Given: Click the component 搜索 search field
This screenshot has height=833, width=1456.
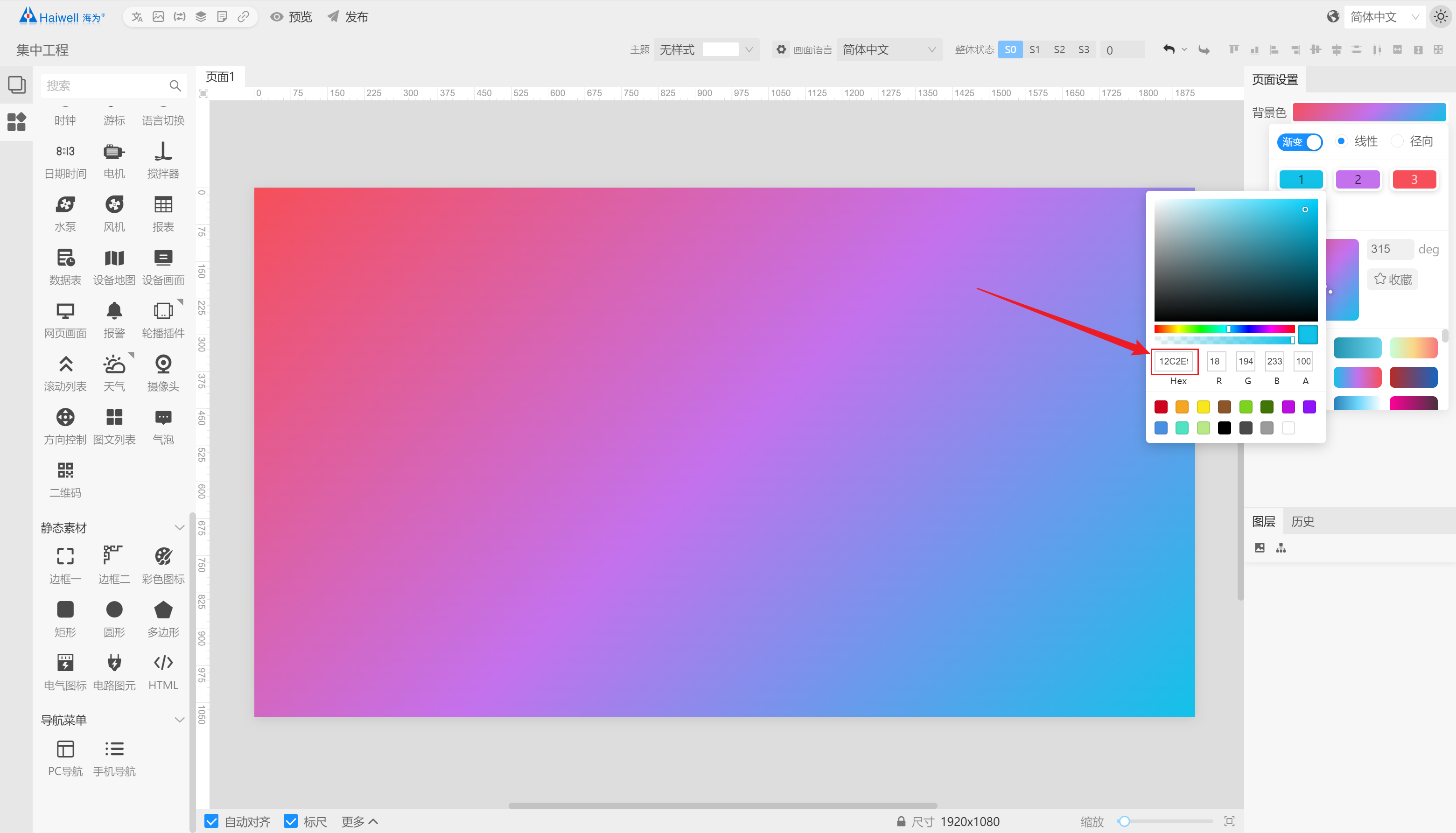Looking at the screenshot, I should (x=113, y=85).
